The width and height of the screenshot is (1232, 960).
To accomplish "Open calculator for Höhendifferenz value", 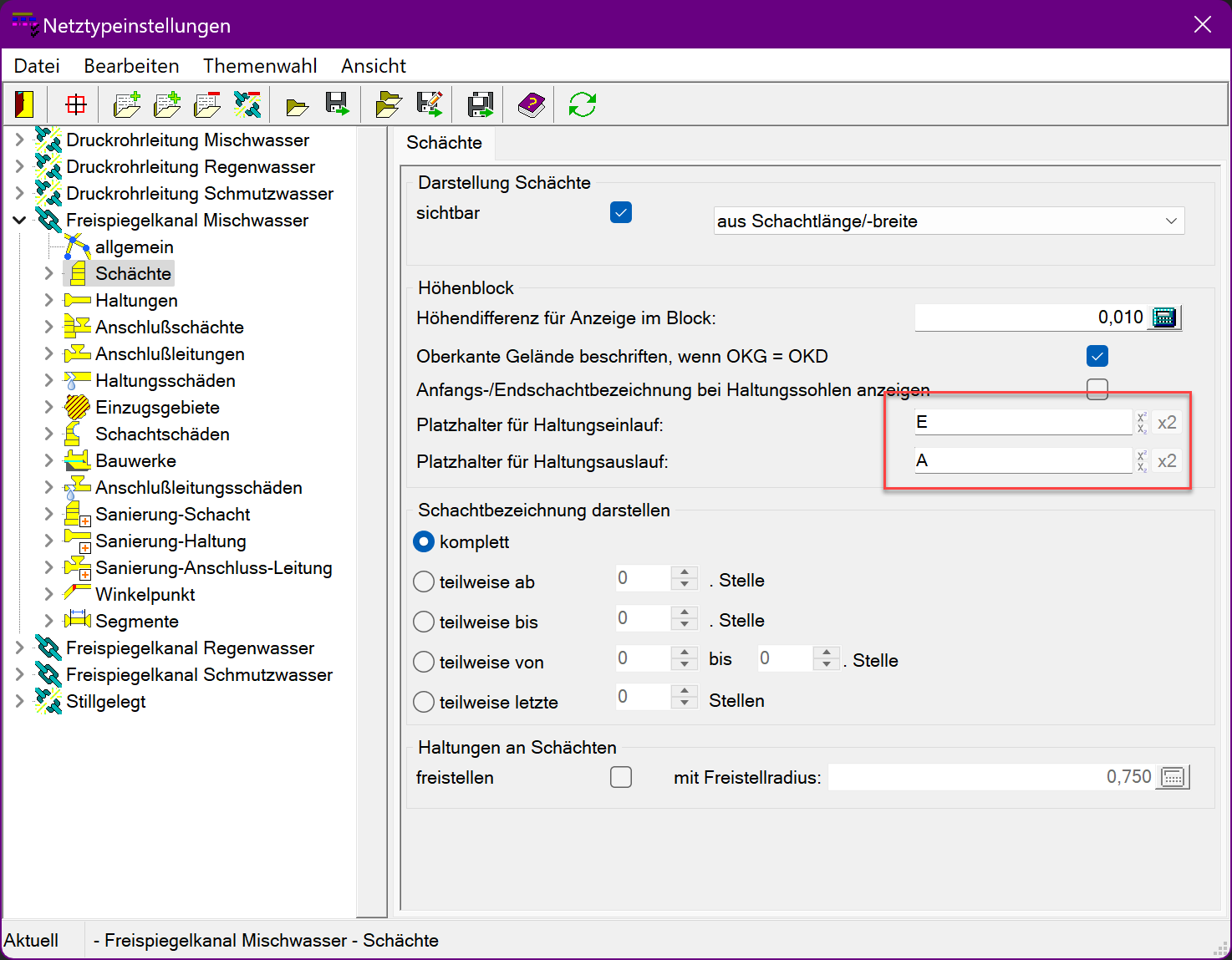I will point(1164,317).
